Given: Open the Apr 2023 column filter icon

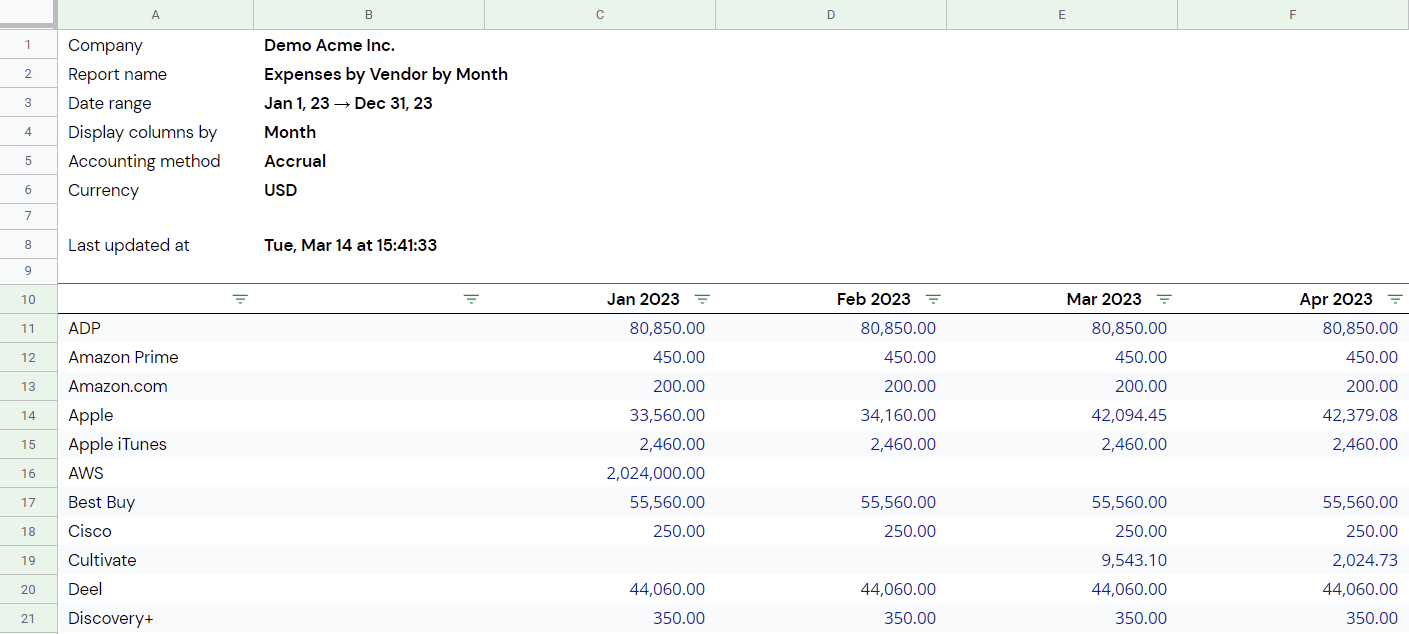Looking at the screenshot, I should (x=1395, y=299).
